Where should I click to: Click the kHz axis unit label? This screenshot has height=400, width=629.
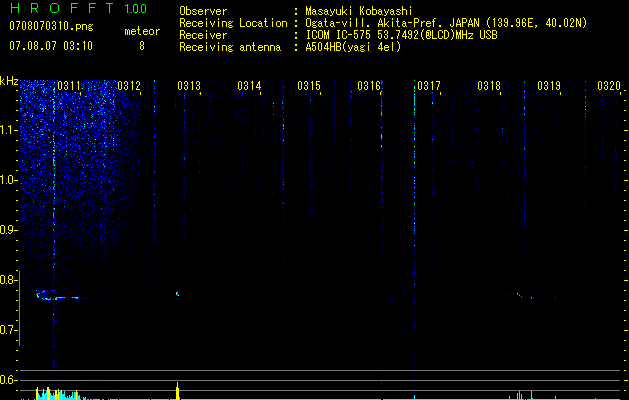9,81
